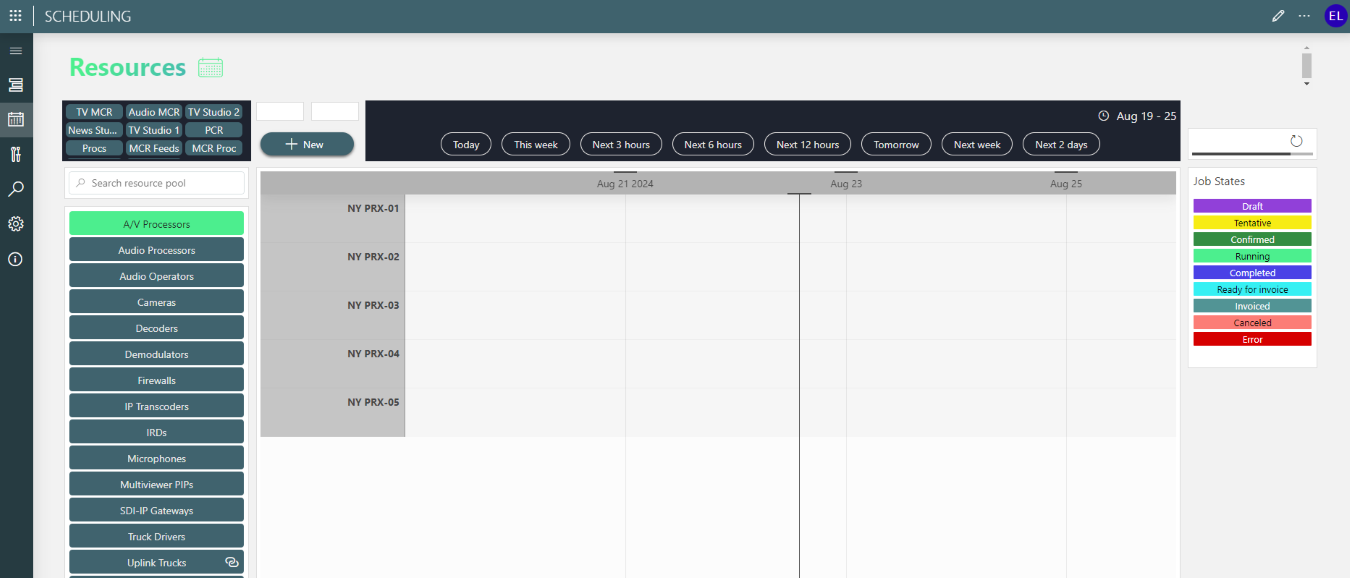Screen dimensions: 1350x578
Task: Open the settings gear sidebar icon
Action: coord(16,224)
